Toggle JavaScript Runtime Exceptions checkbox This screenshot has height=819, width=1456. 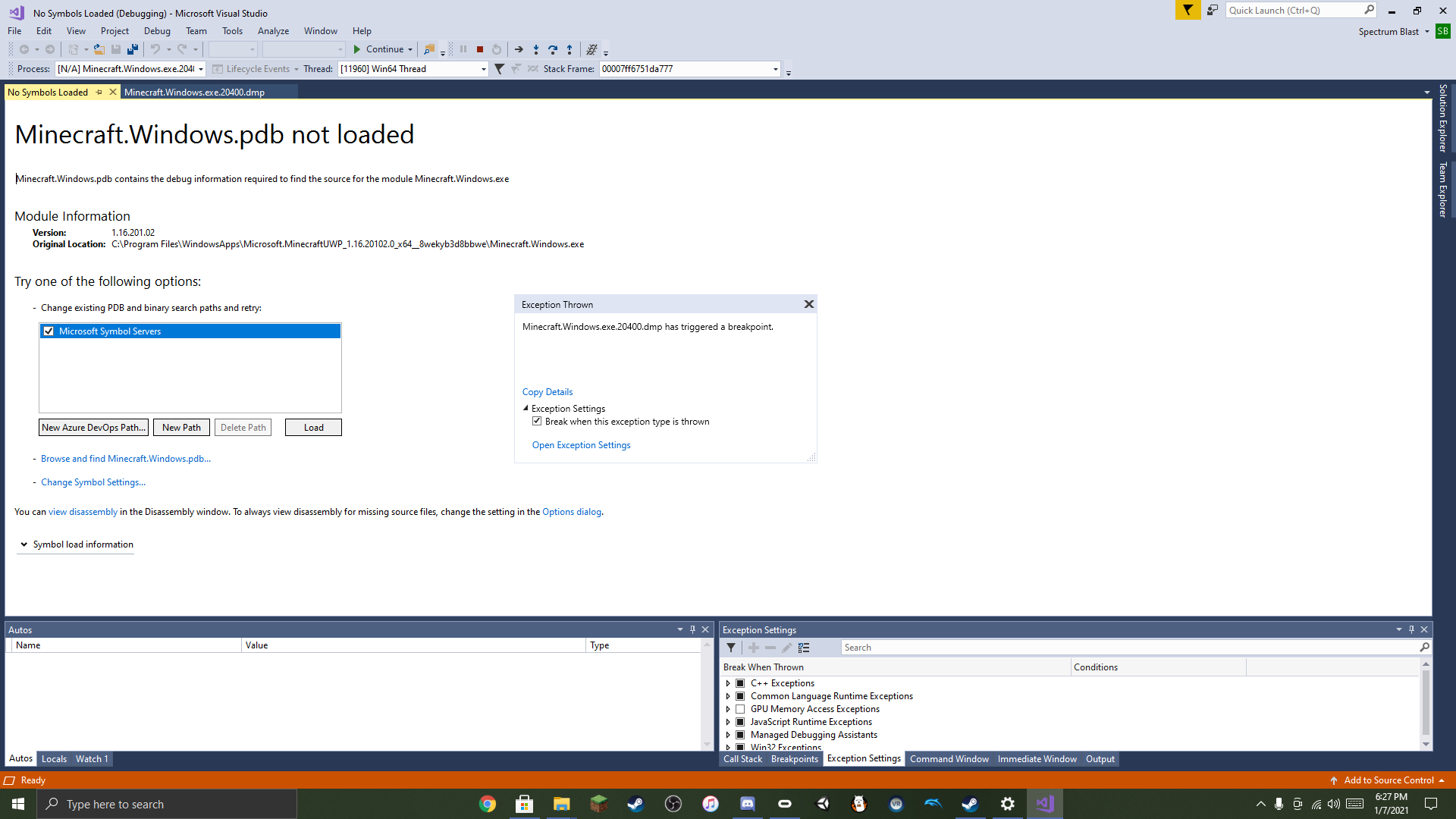coord(740,722)
